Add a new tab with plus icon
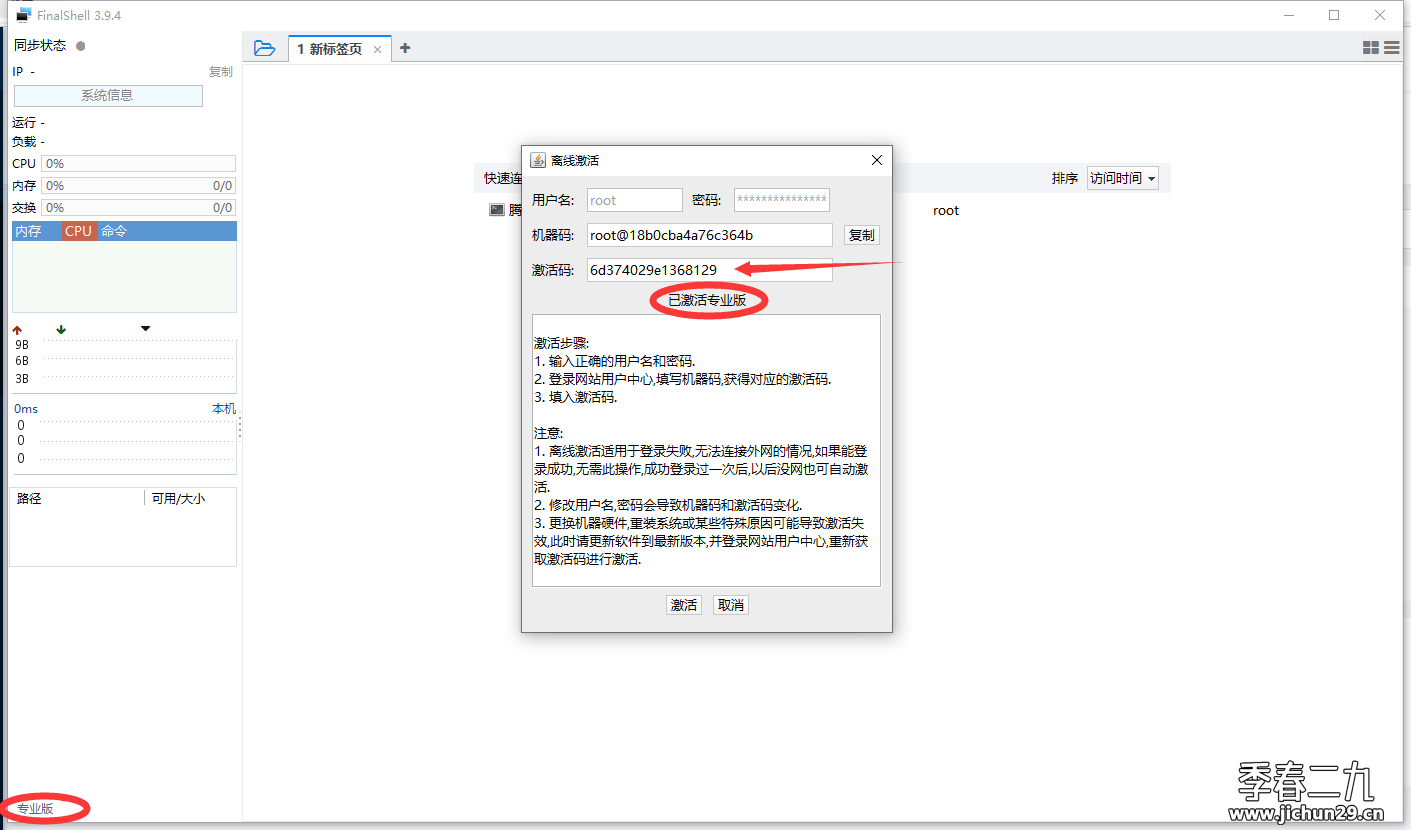Image resolution: width=1411 pixels, height=830 pixels. pos(405,48)
